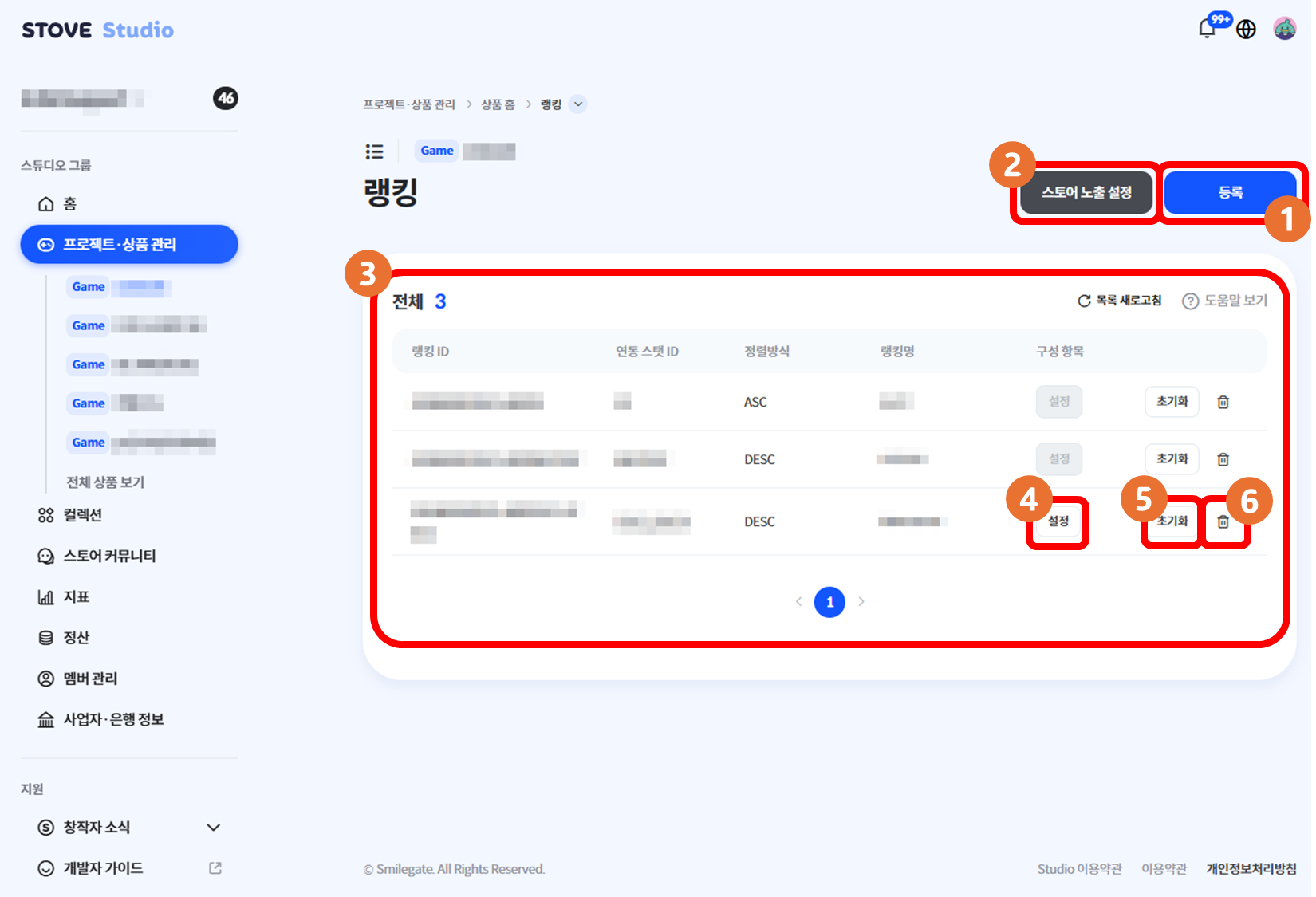Select the fourth Game project in sidebar

(116, 403)
